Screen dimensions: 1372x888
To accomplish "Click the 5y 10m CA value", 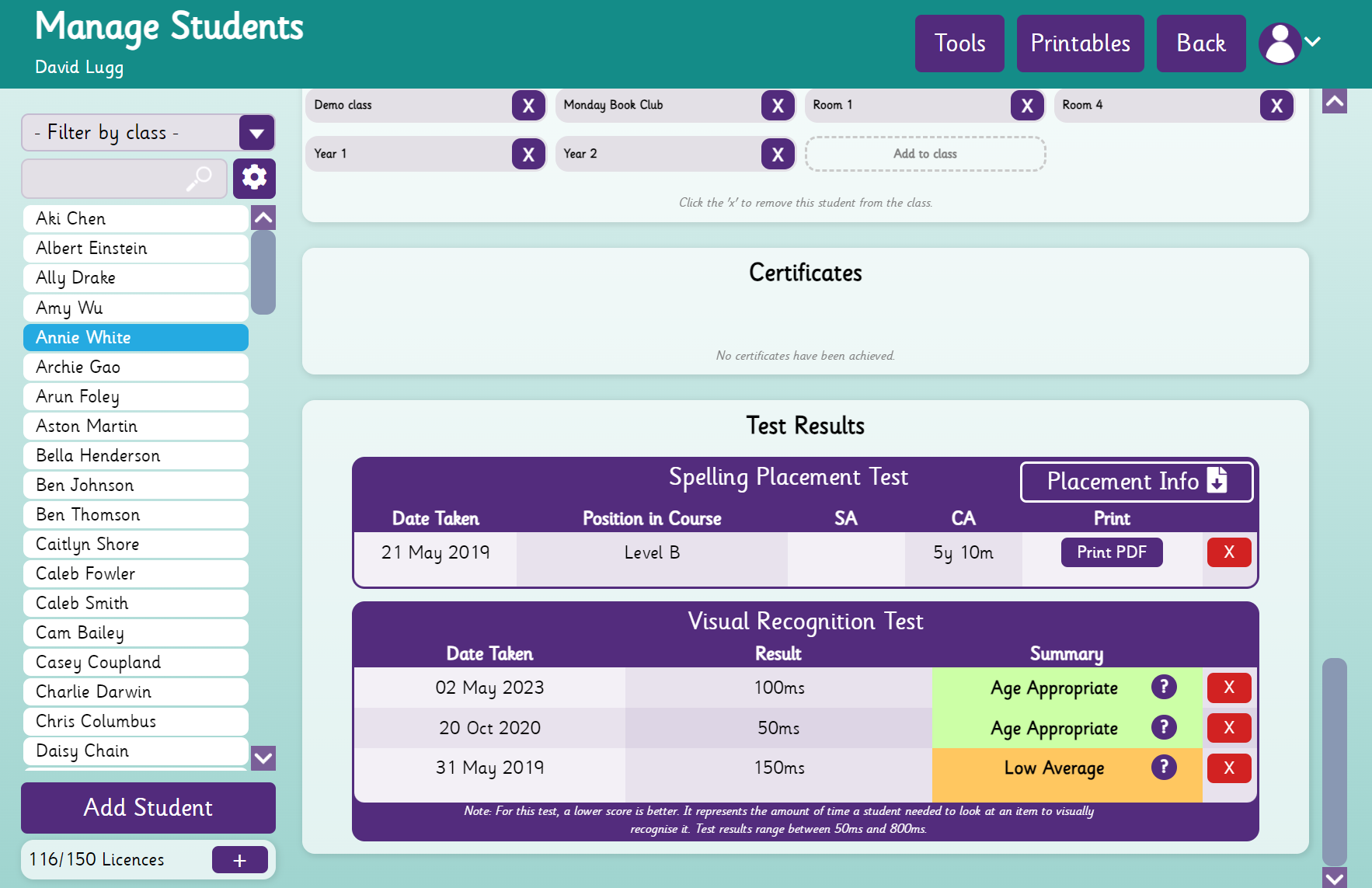I will [x=963, y=553].
